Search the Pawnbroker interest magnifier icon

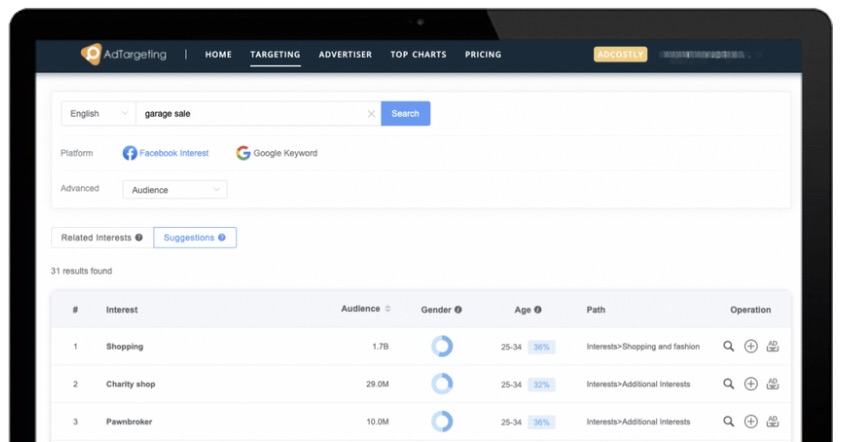pyautogui.click(x=728, y=422)
